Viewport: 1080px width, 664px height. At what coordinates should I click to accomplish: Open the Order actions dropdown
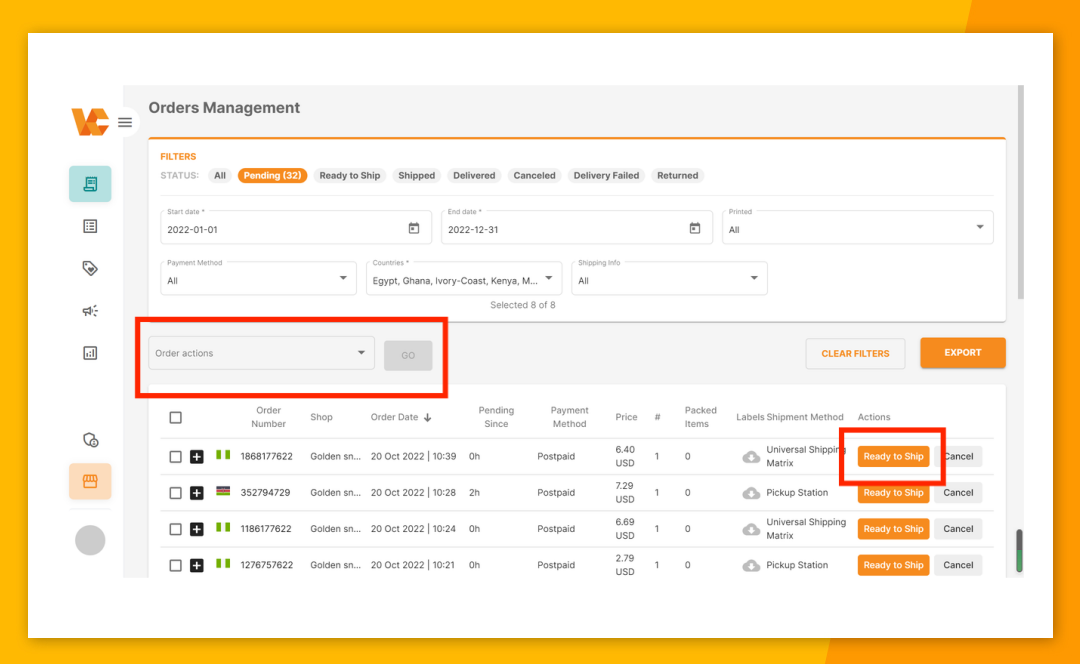261,353
